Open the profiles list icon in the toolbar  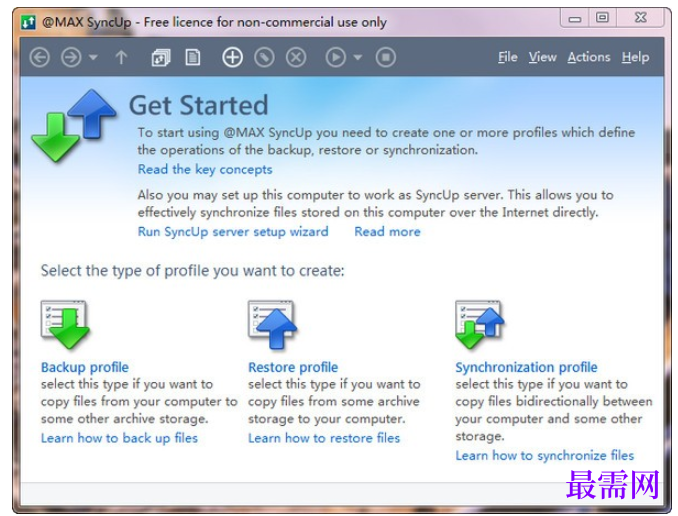[x=160, y=58]
